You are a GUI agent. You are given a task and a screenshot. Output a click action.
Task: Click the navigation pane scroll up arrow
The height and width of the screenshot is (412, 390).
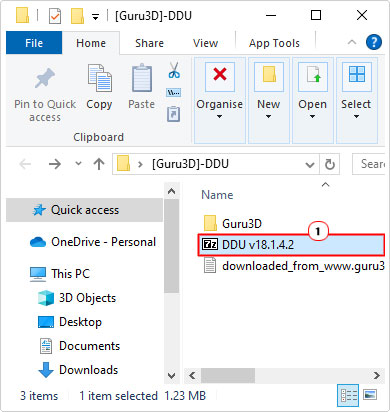pyautogui.click(x=171, y=191)
